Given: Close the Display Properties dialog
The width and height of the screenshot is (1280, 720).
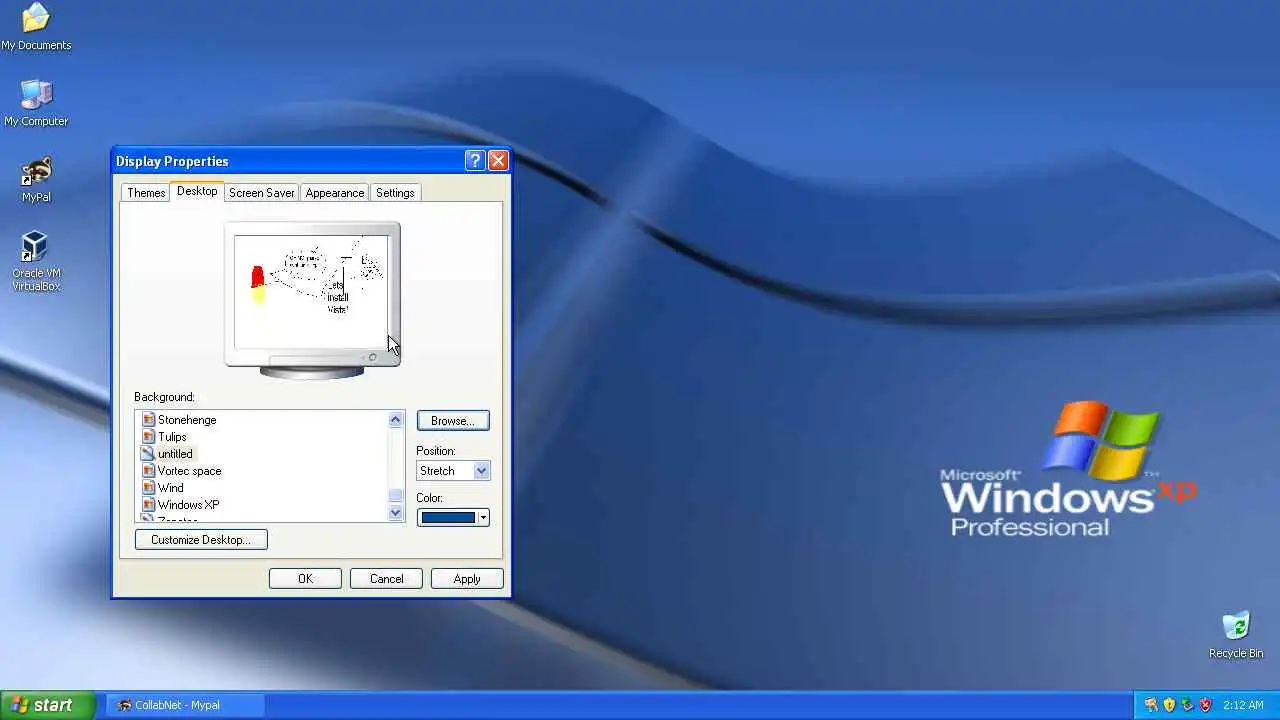Looking at the screenshot, I should [x=498, y=161].
